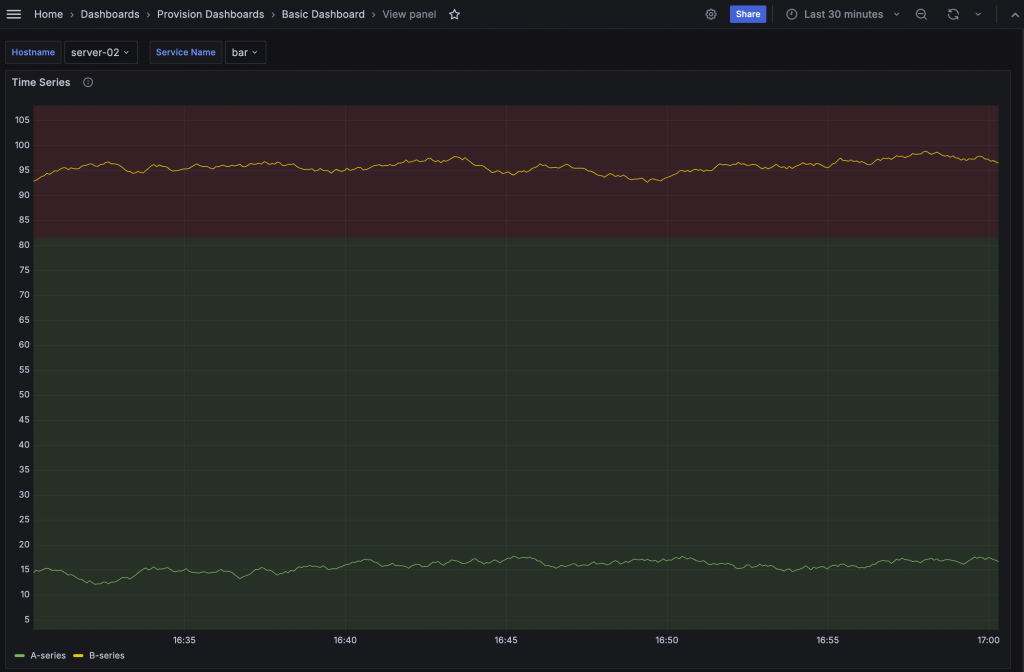This screenshot has width=1024, height=672.
Task: Click the Share button
Action: click(748, 14)
